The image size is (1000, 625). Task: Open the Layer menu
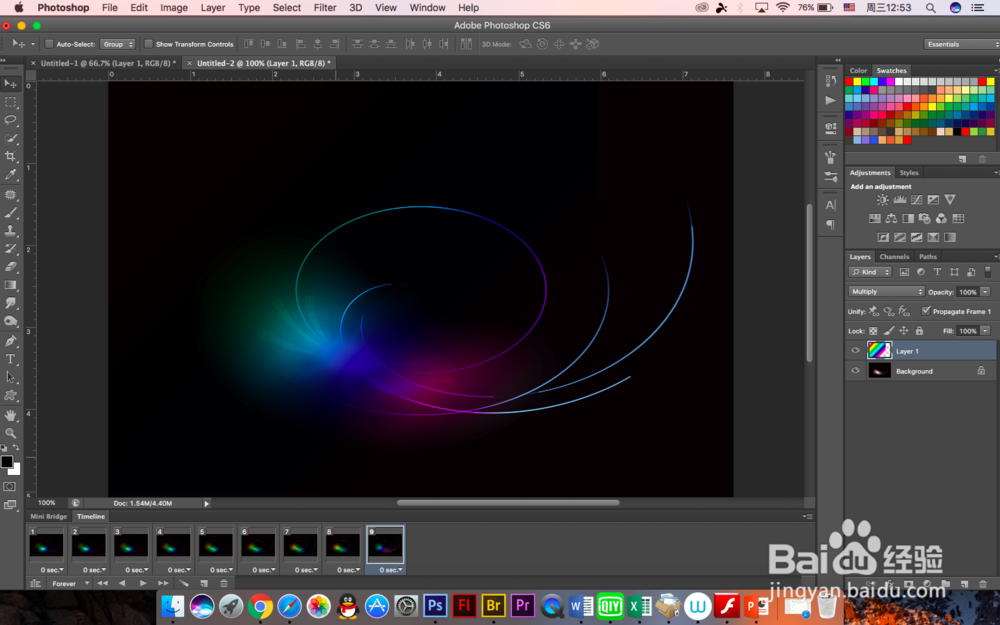212,8
